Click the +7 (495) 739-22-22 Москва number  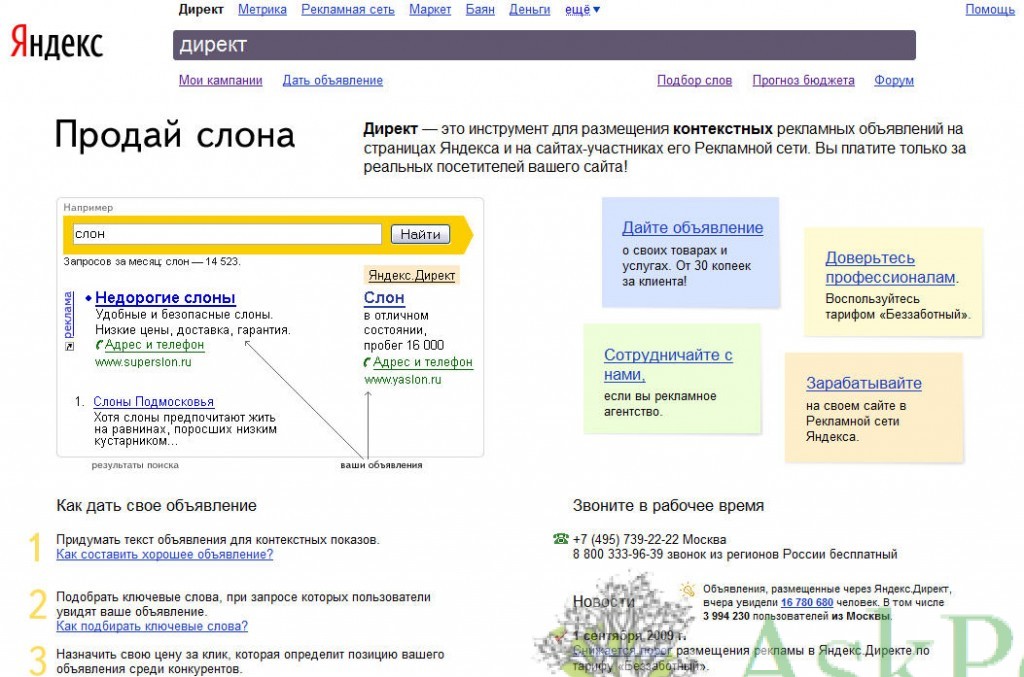click(650, 539)
